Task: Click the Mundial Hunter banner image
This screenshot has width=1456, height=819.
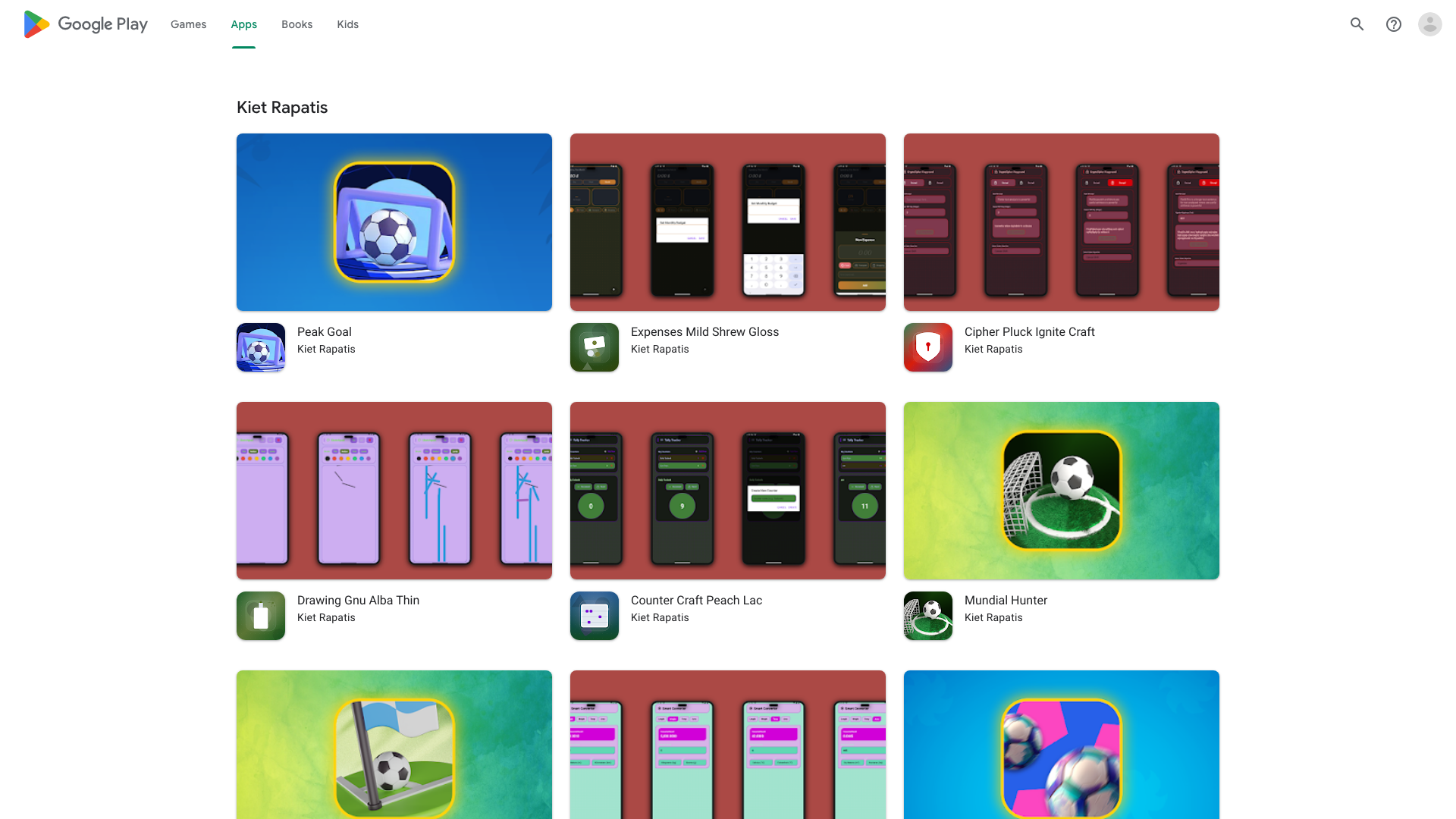Action: [x=1062, y=491]
